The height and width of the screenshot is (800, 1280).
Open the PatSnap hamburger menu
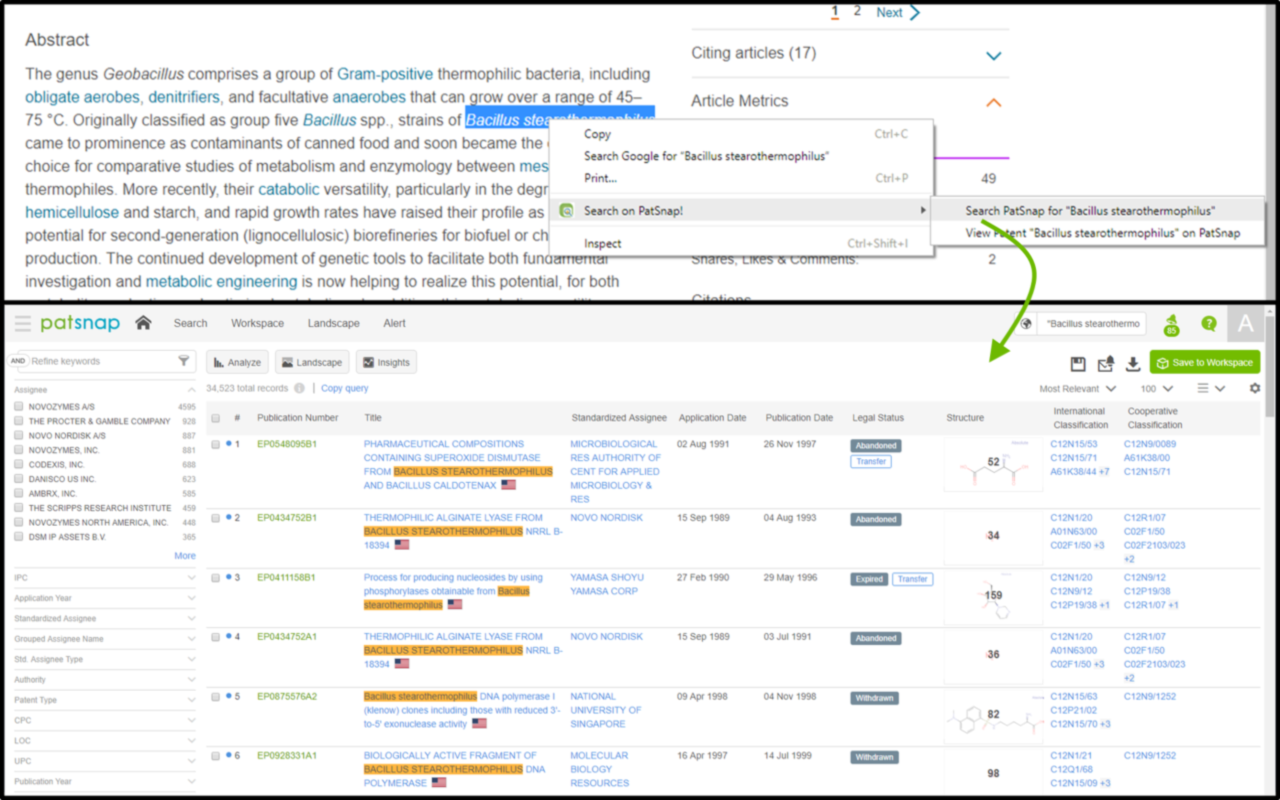click(x=22, y=323)
